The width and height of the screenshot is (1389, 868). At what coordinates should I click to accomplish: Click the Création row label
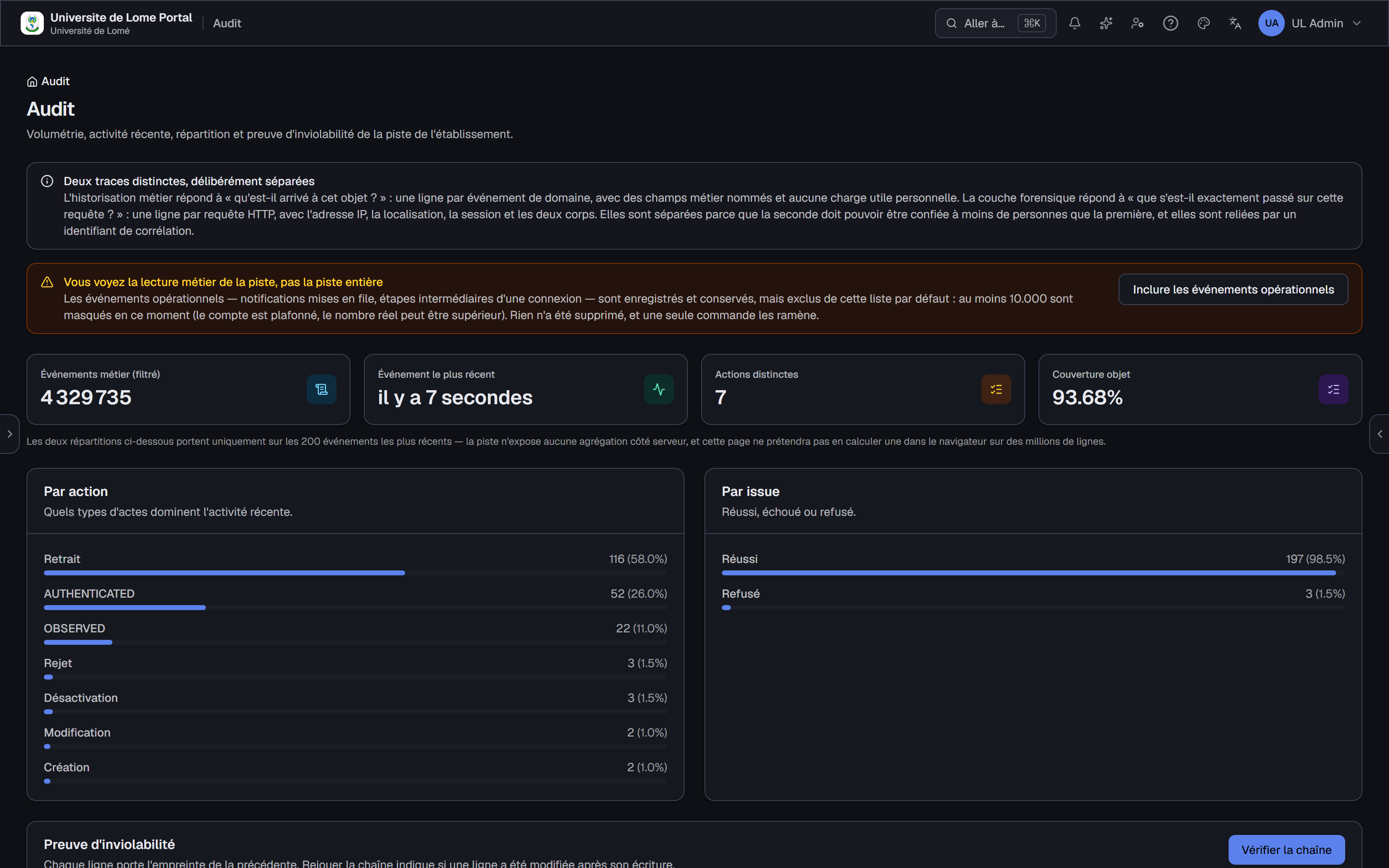[67, 768]
